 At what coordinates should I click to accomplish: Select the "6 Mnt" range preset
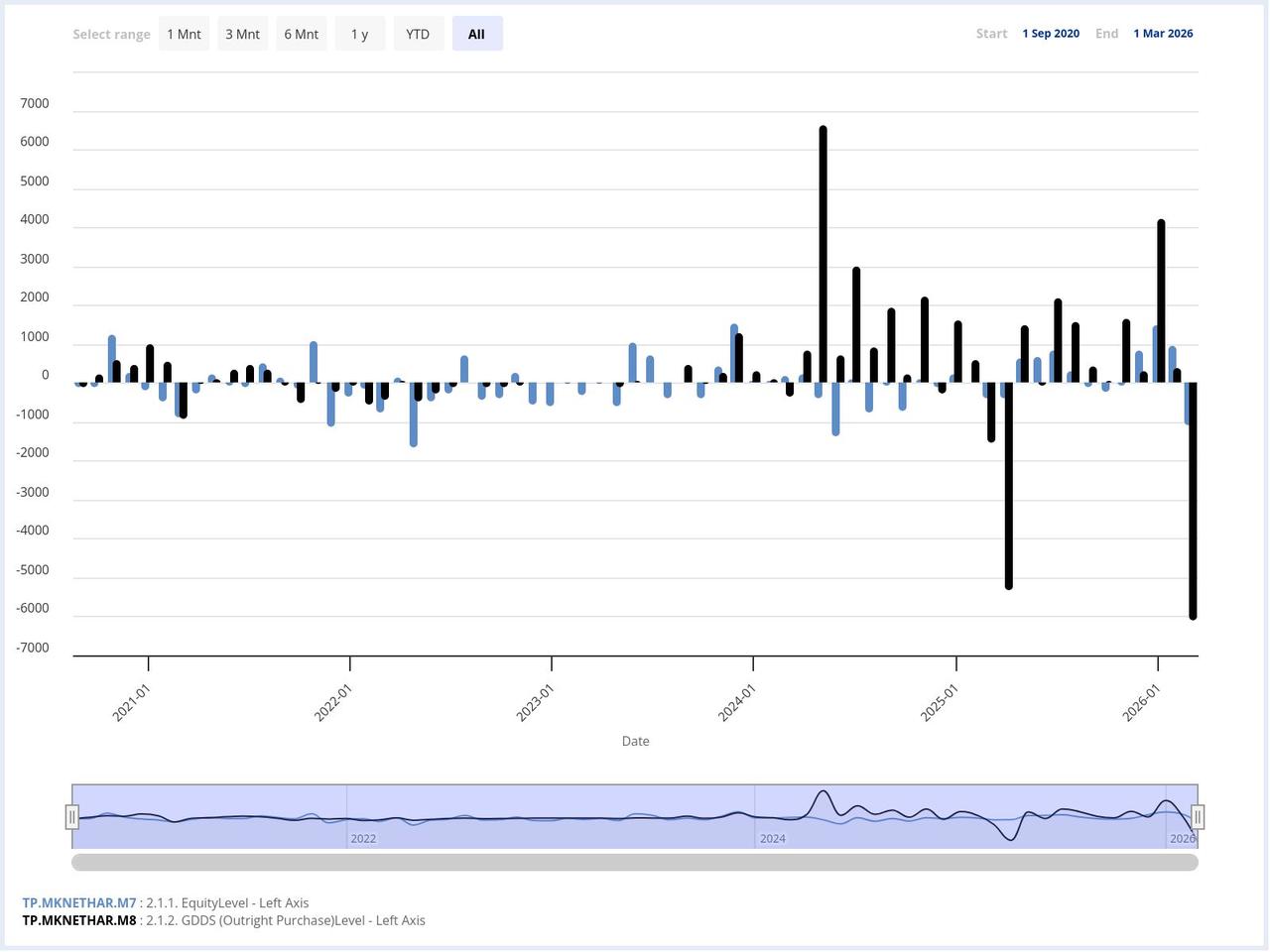click(x=301, y=33)
